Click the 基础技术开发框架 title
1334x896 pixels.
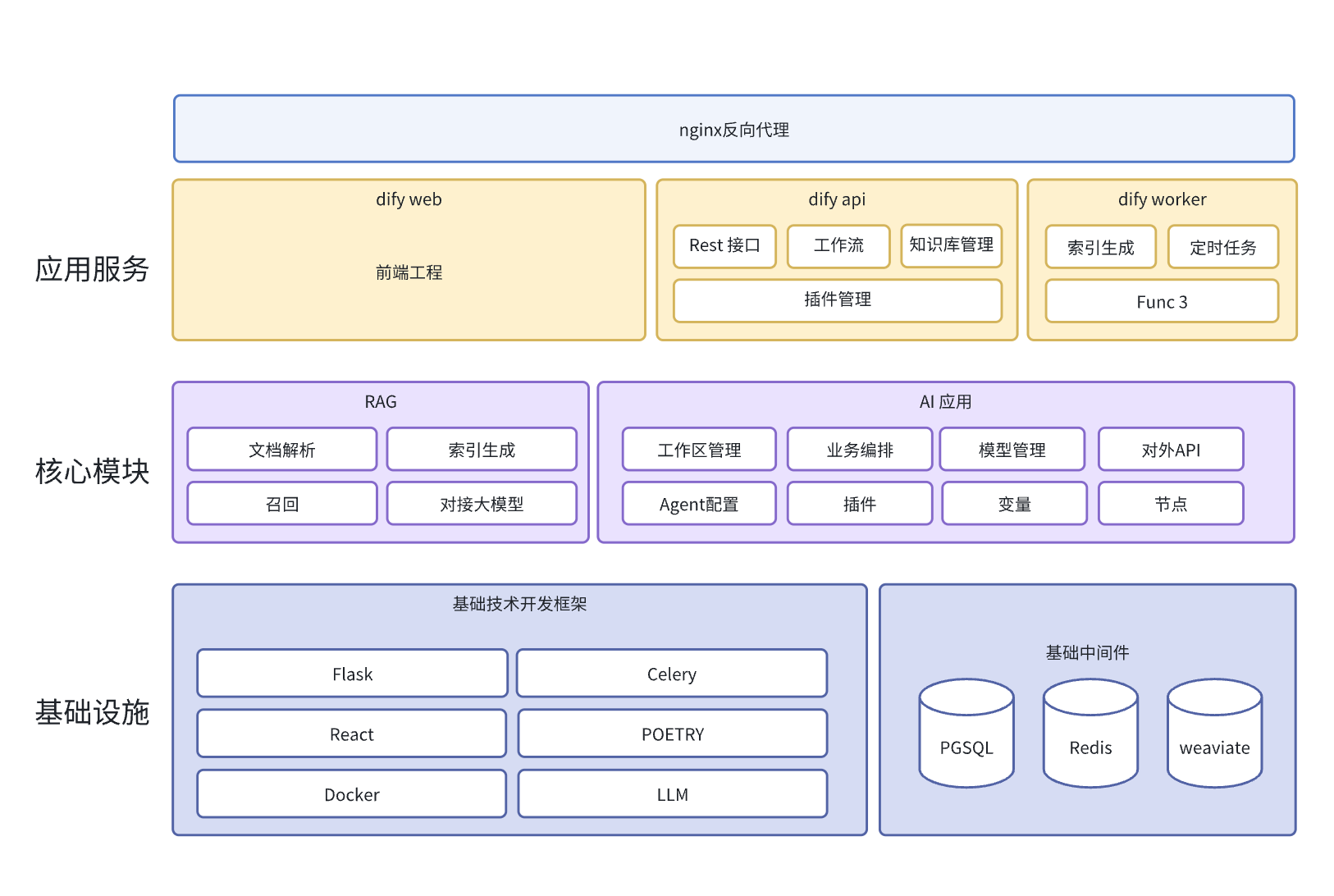tap(519, 604)
